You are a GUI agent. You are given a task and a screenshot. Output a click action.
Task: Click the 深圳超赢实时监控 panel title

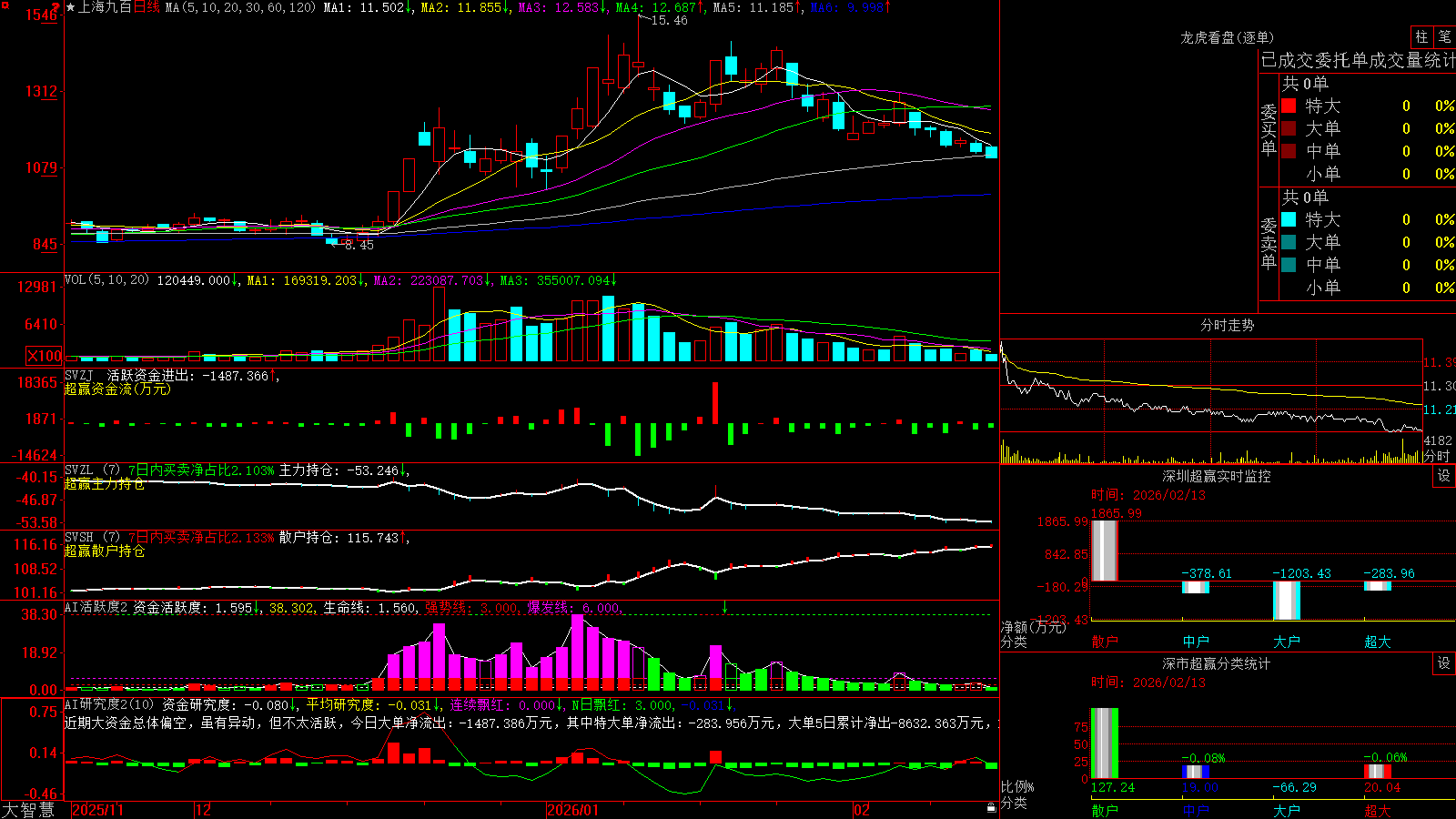point(1216,476)
